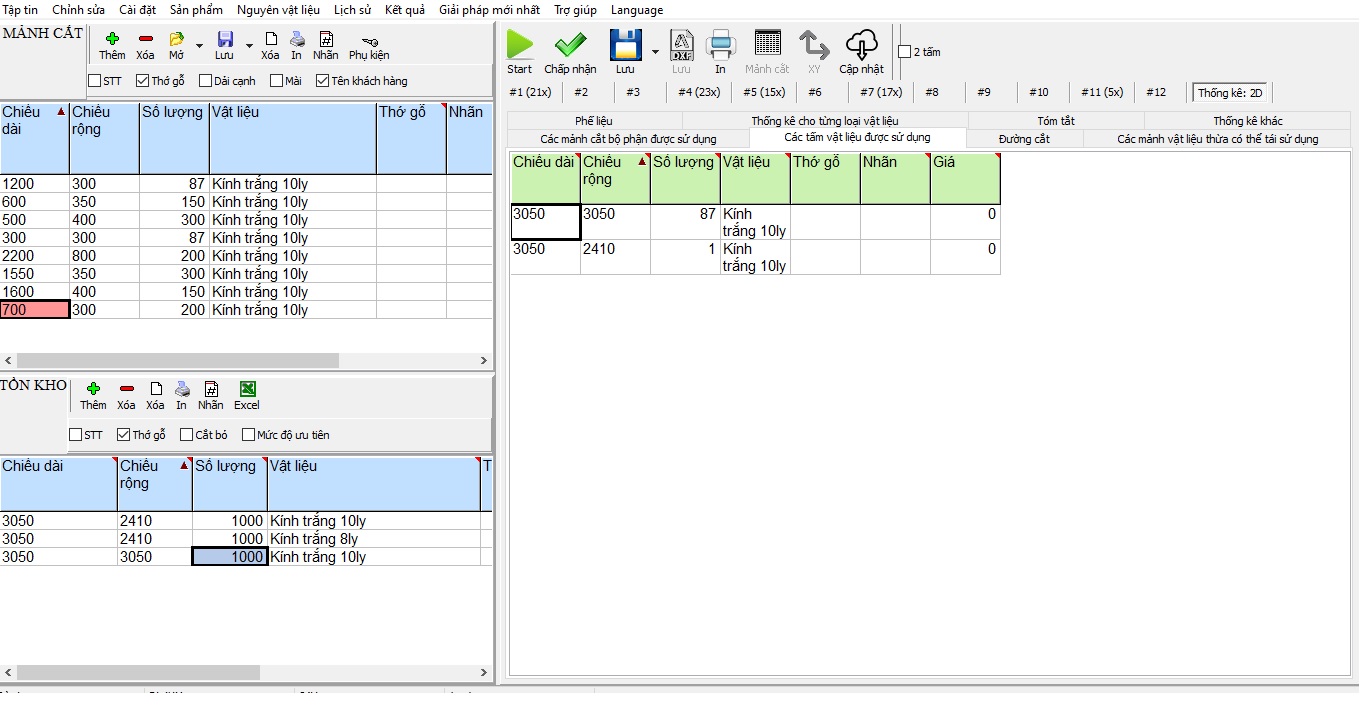Viewport: 1366px width, 726px height.
Task: Select layout button #4 (23x)
Action: coord(699,92)
